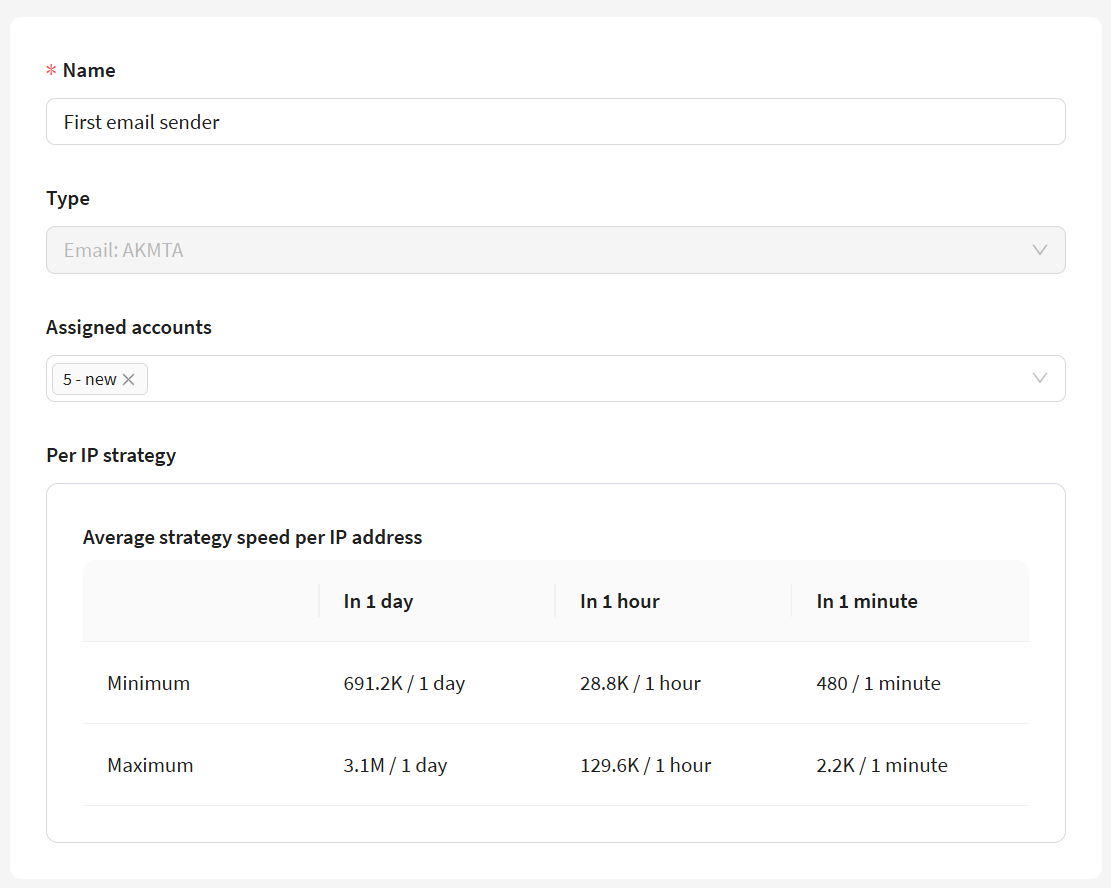The height and width of the screenshot is (888, 1111).
Task: Click the 2.2K / 1 minute cell
Action: point(881,765)
